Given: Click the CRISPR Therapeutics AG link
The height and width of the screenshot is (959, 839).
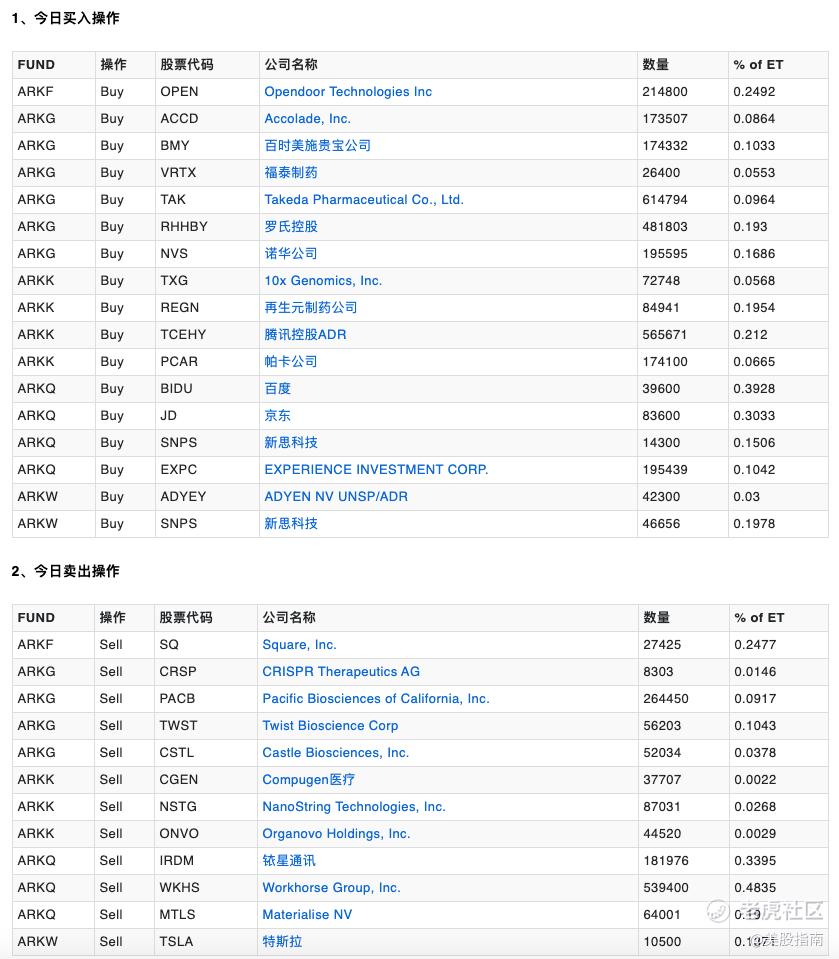Looking at the screenshot, I should tap(341, 672).
